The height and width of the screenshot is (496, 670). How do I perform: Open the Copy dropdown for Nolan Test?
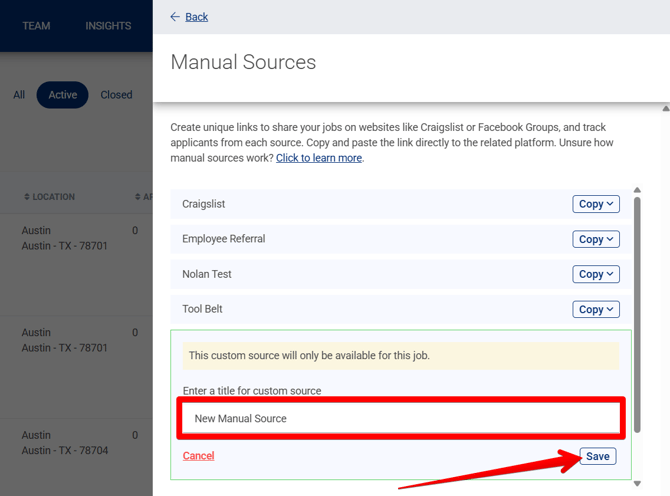pos(596,274)
